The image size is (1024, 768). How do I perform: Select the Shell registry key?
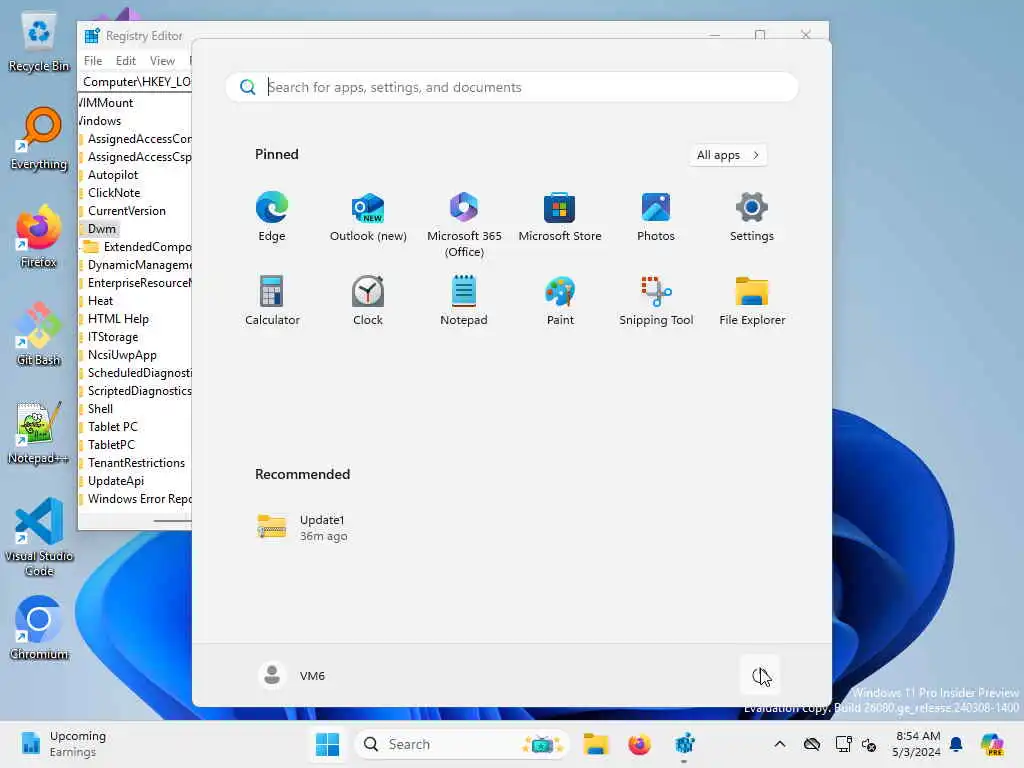pos(101,409)
